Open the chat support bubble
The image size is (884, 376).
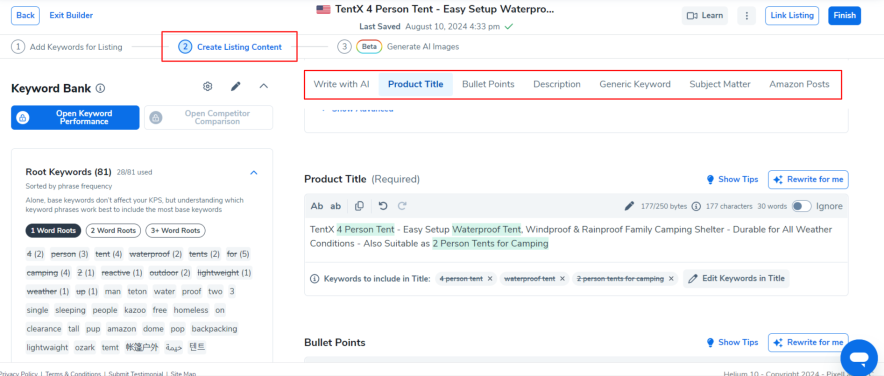pyautogui.click(x=859, y=357)
